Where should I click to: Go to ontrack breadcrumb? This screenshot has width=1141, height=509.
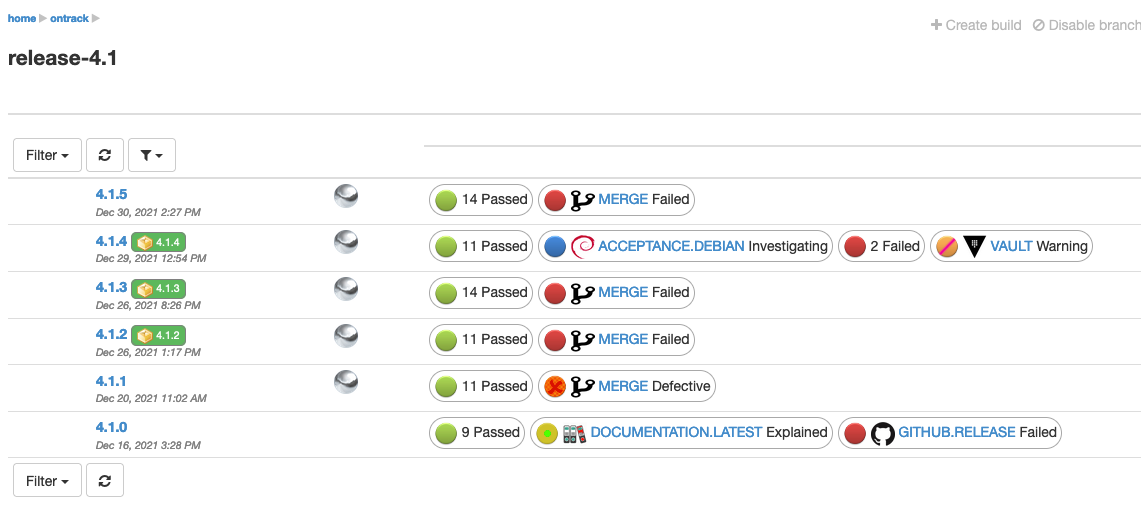(69, 18)
